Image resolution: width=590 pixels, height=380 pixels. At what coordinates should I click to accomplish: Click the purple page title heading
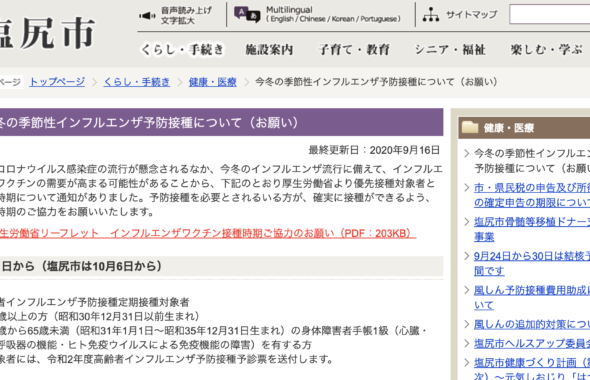pyautogui.click(x=222, y=122)
